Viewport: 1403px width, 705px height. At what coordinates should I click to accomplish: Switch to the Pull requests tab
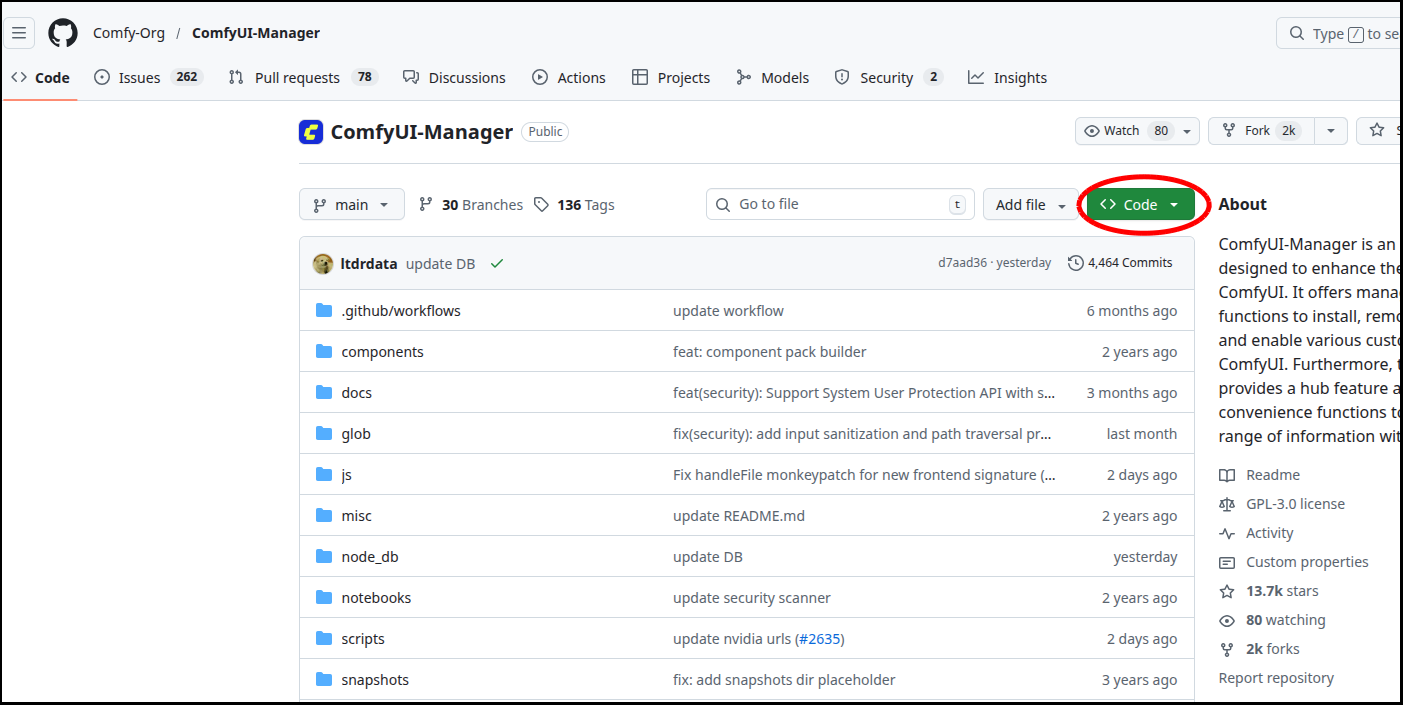point(297,78)
